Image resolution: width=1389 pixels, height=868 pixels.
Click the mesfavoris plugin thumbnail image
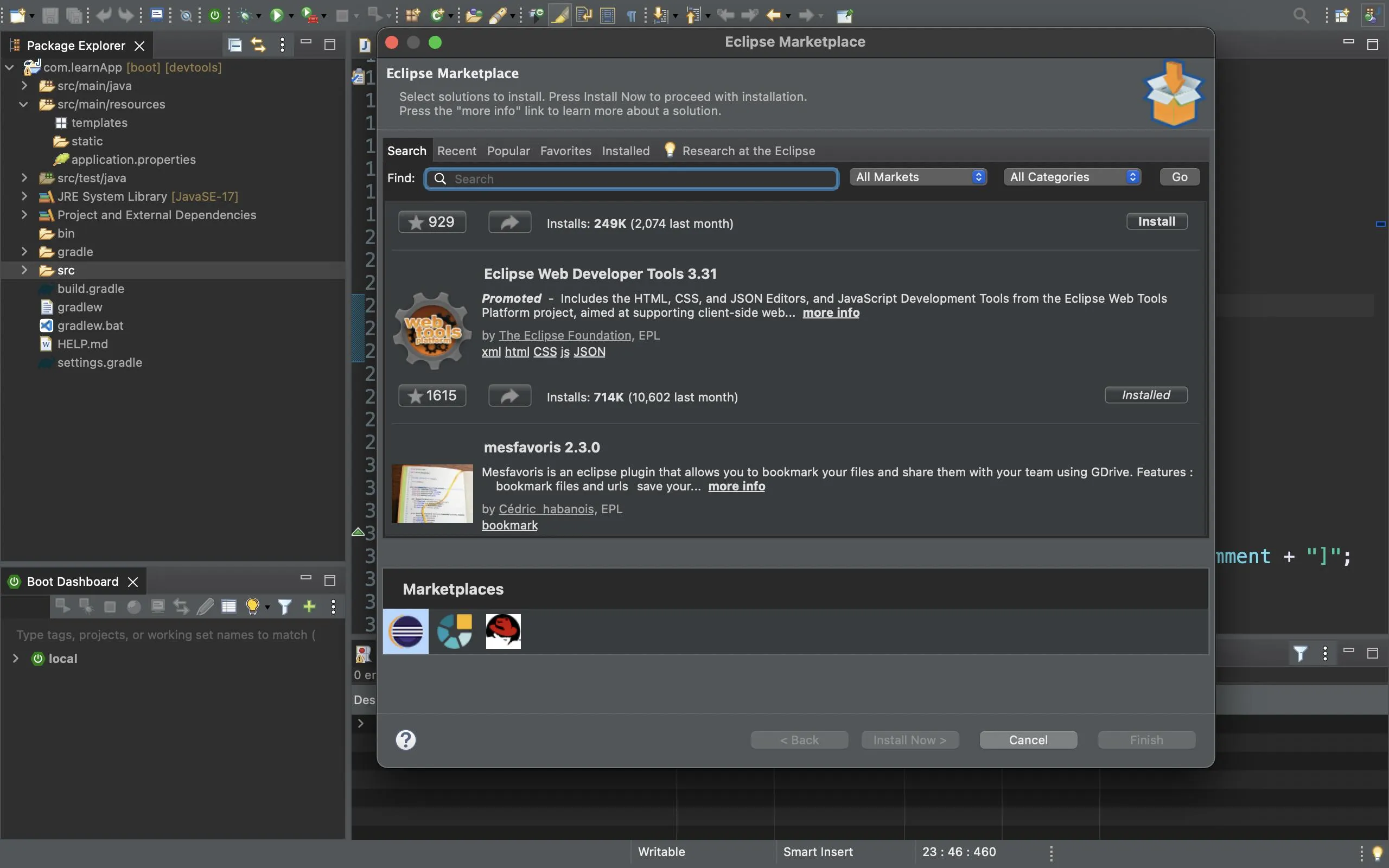click(432, 493)
